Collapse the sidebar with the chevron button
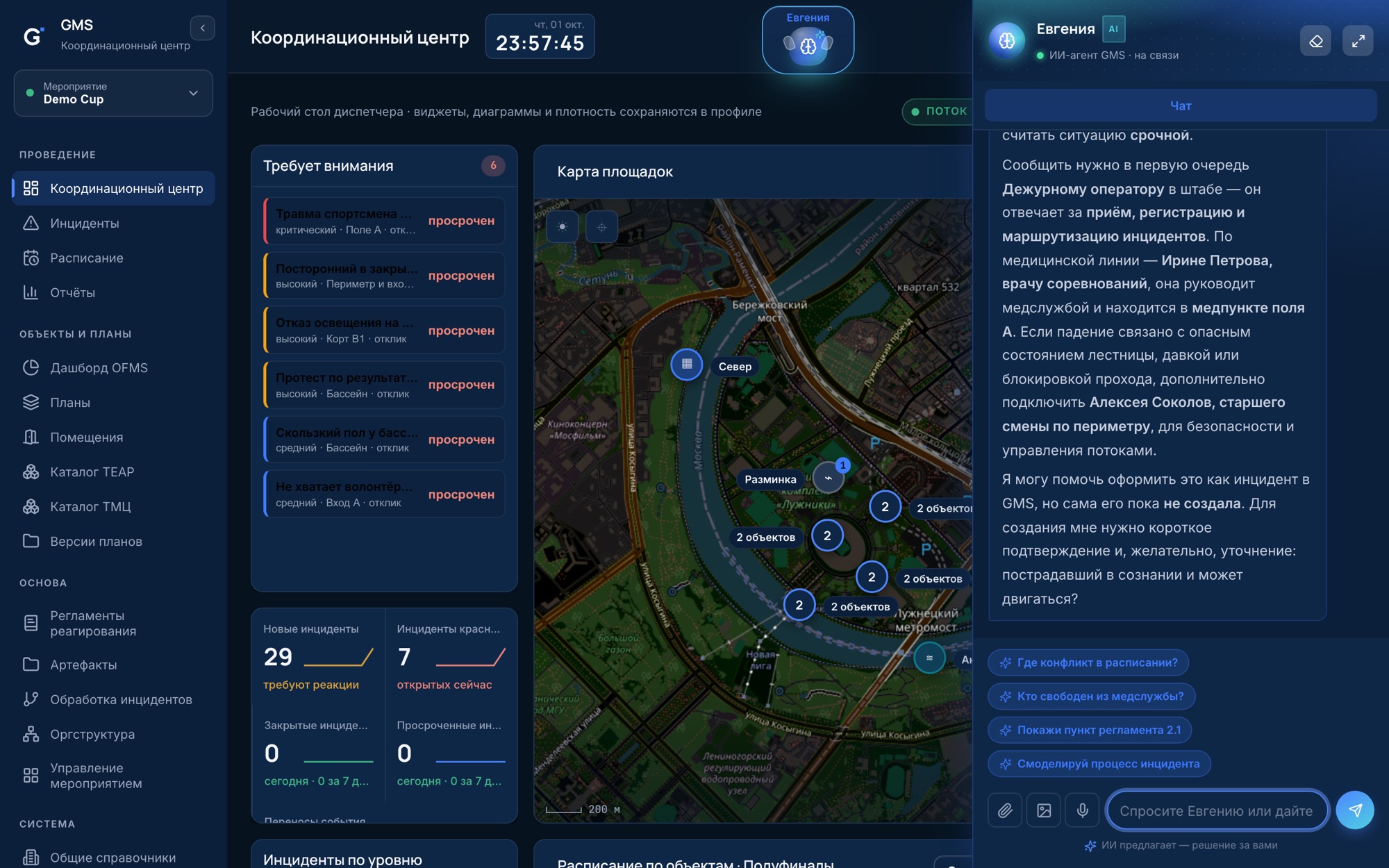This screenshot has width=1389, height=868. 202,28
